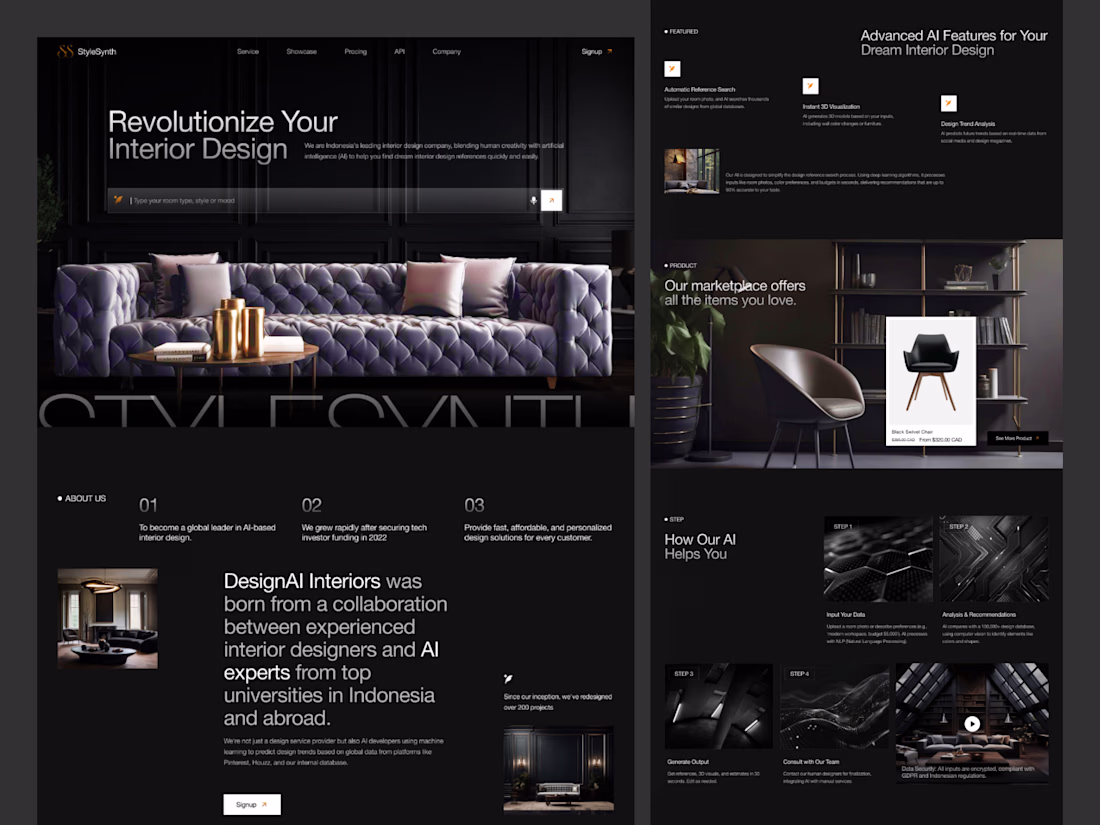Click the See More Product button
This screenshot has width=1100, height=825.
1018,438
